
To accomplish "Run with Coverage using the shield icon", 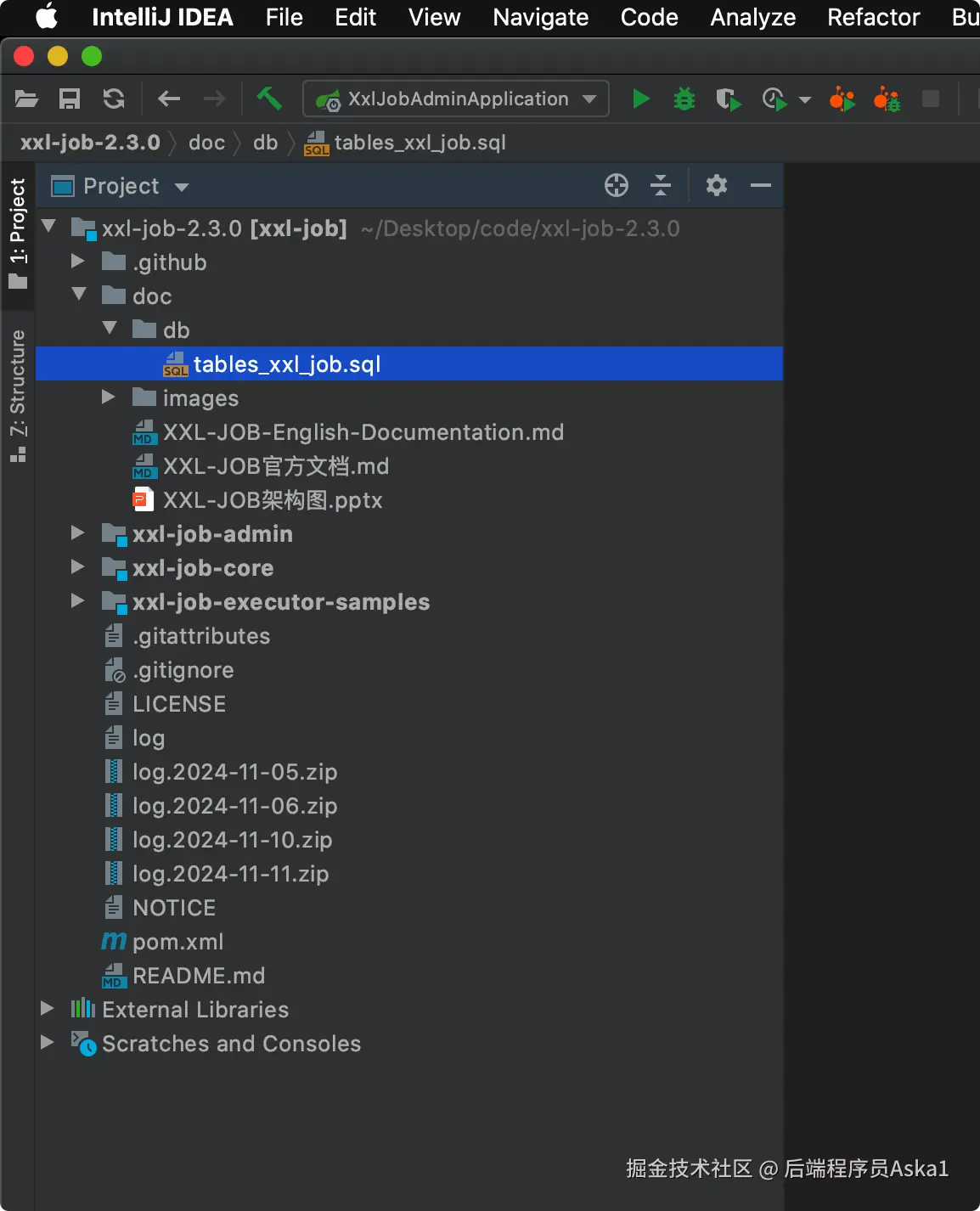I will click(727, 99).
